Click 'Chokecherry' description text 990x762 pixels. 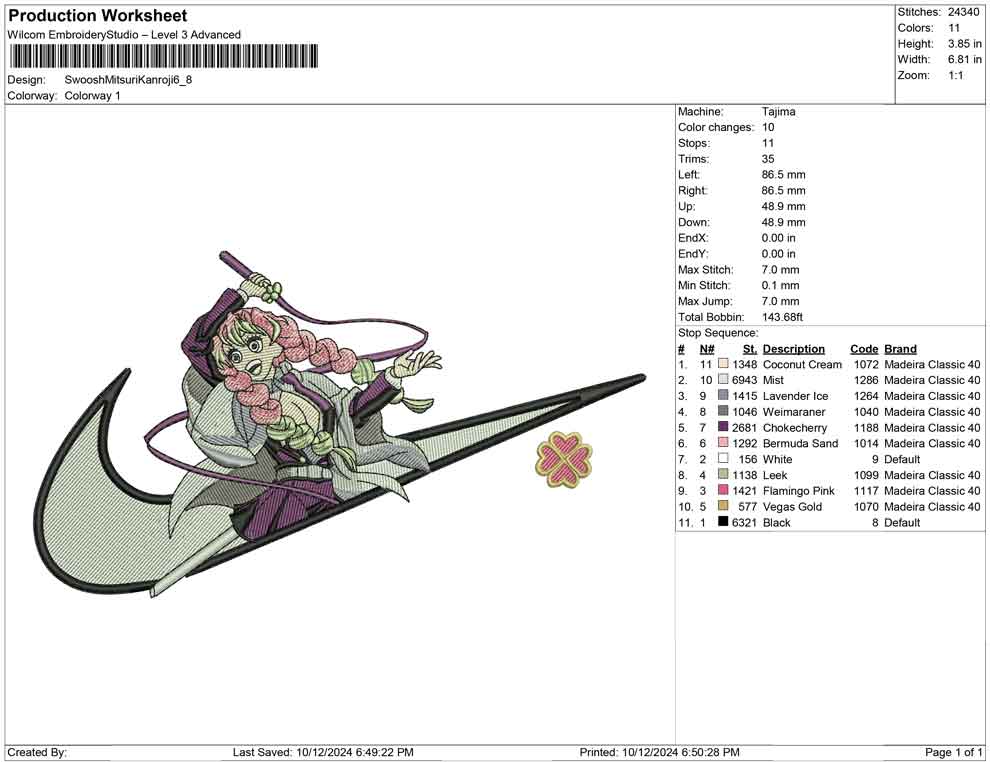point(794,427)
